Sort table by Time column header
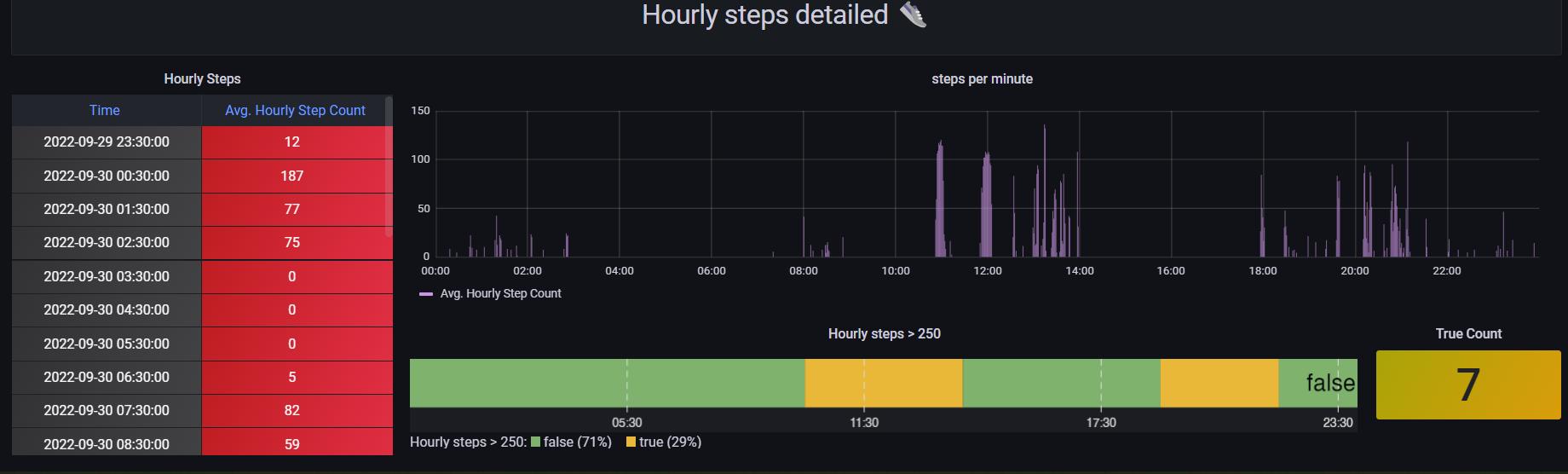This screenshot has width=1568, height=474. tap(105, 110)
